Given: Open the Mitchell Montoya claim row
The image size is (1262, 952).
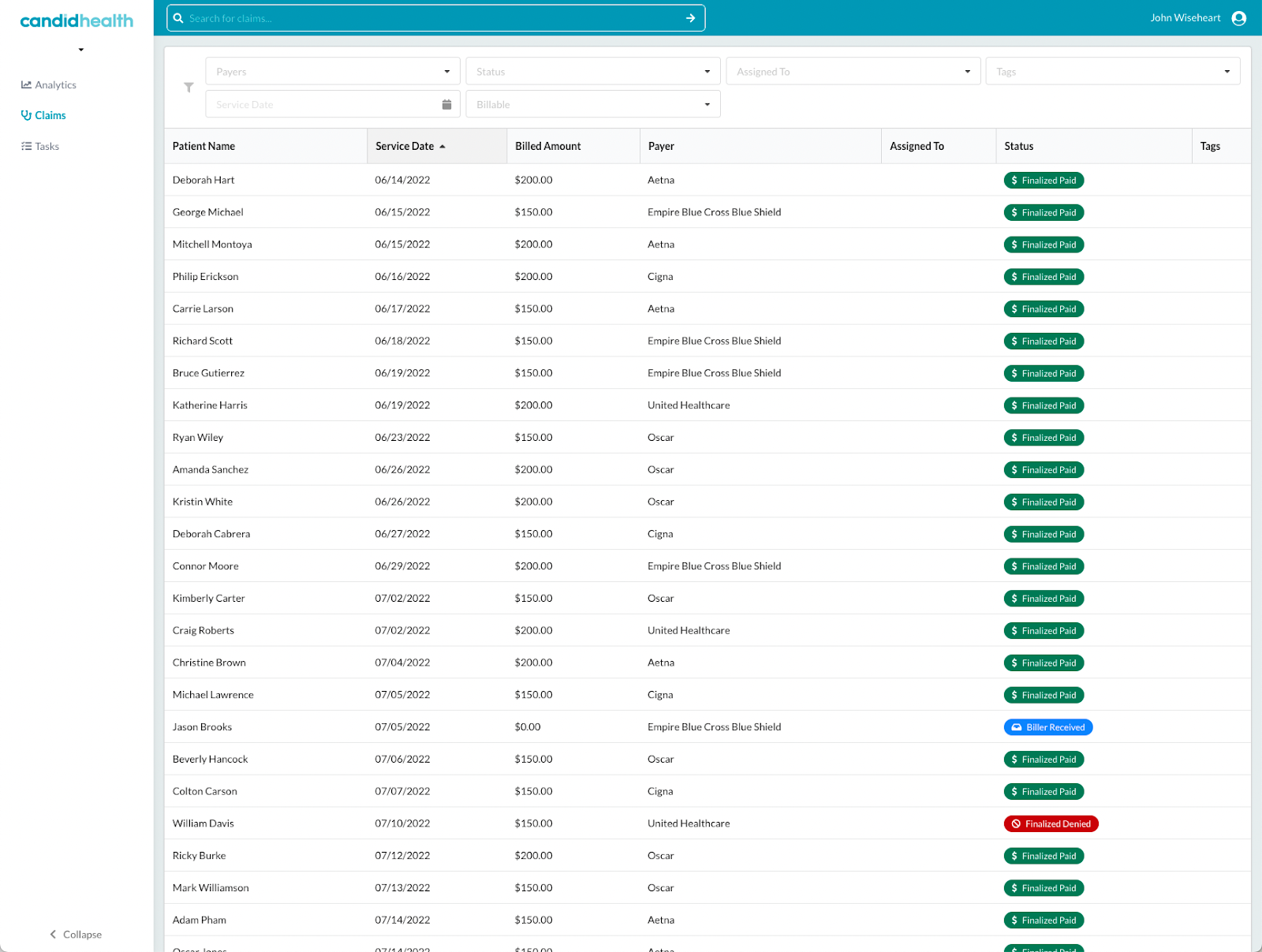Looking at the screenshot, I should [708, 245].
